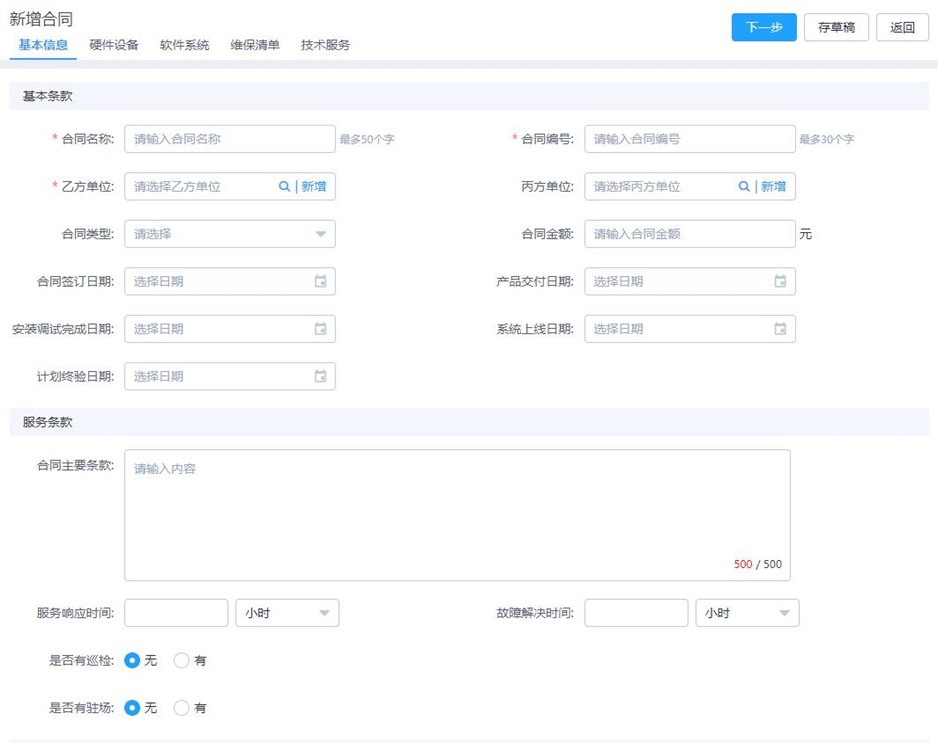The width and height of the screenshot is (938, 743).
Task: Open calendar icon for 合同签订日期
Action: pos(321,281)
